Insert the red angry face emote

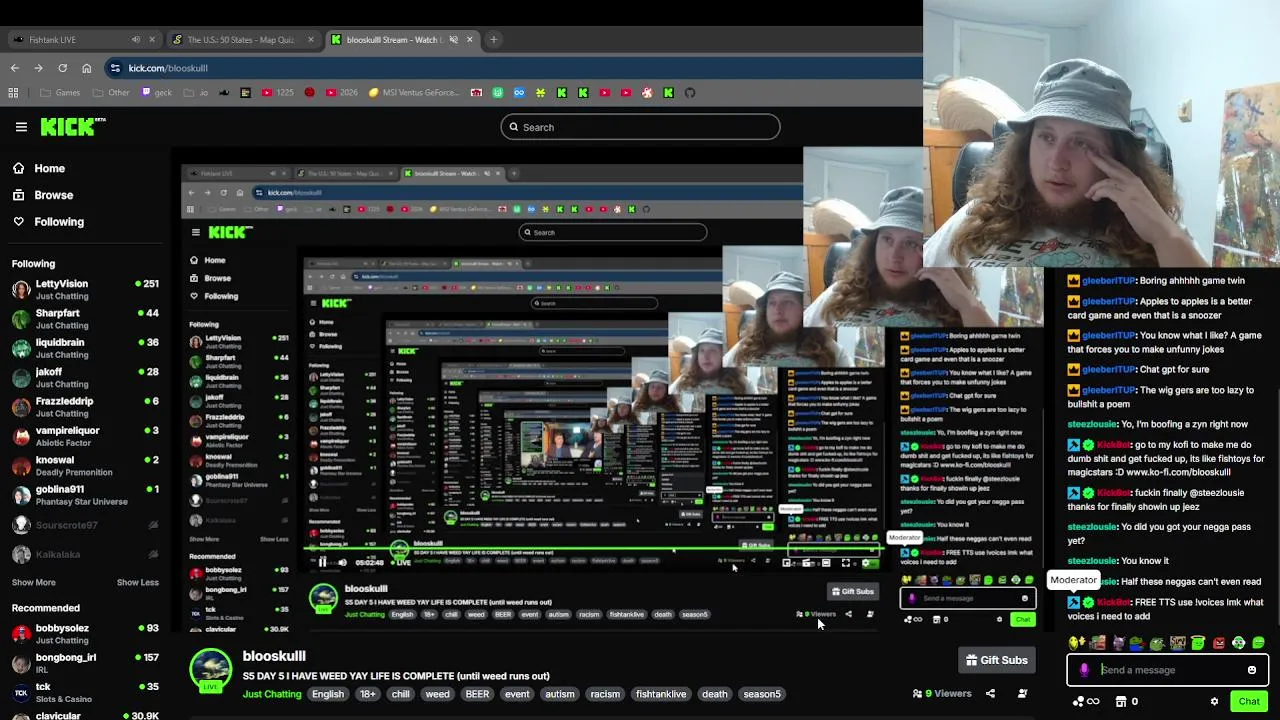click(x=1218, y=643)
